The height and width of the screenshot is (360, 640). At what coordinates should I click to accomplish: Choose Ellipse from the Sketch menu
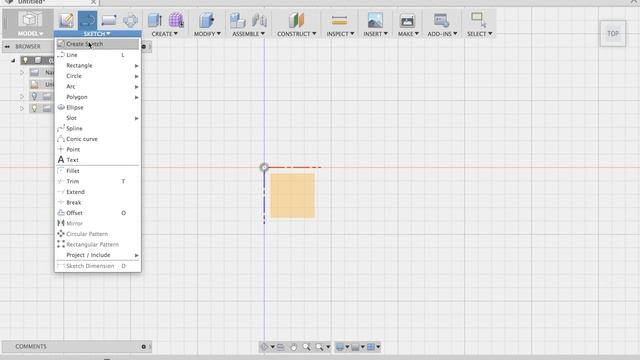98,107
